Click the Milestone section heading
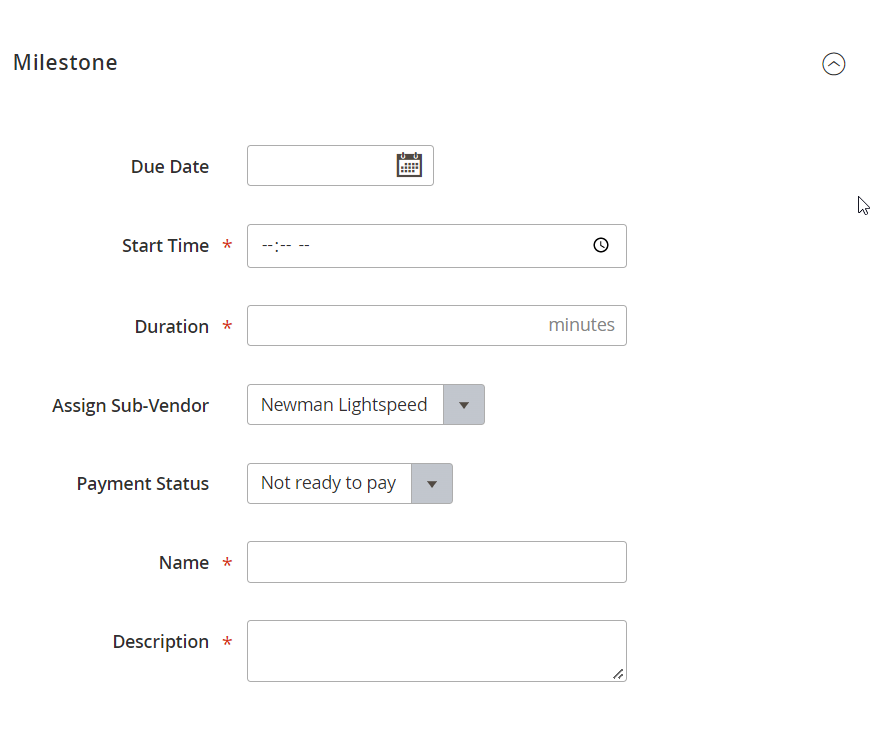 (x=65, y=62)
